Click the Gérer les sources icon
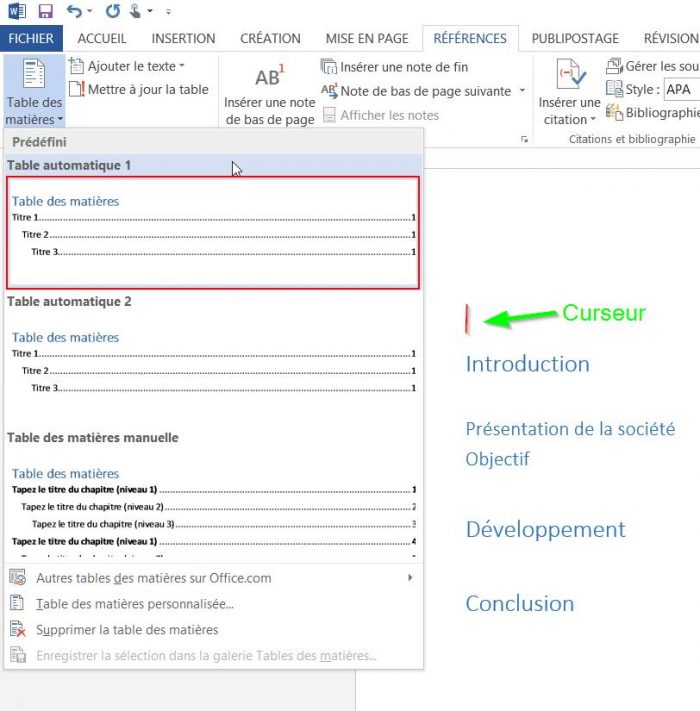The height and width of the screenshot is (711, 700). click(x=614, y=66)
